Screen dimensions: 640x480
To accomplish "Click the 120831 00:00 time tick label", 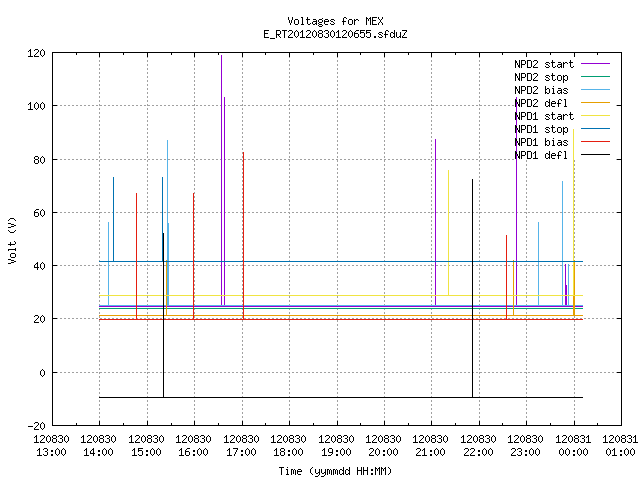I will click(x=573, y=446).
